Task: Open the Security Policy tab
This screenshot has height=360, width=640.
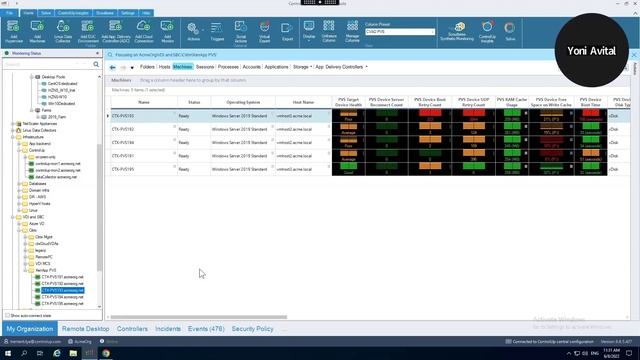Action: [x=252, y=329]
